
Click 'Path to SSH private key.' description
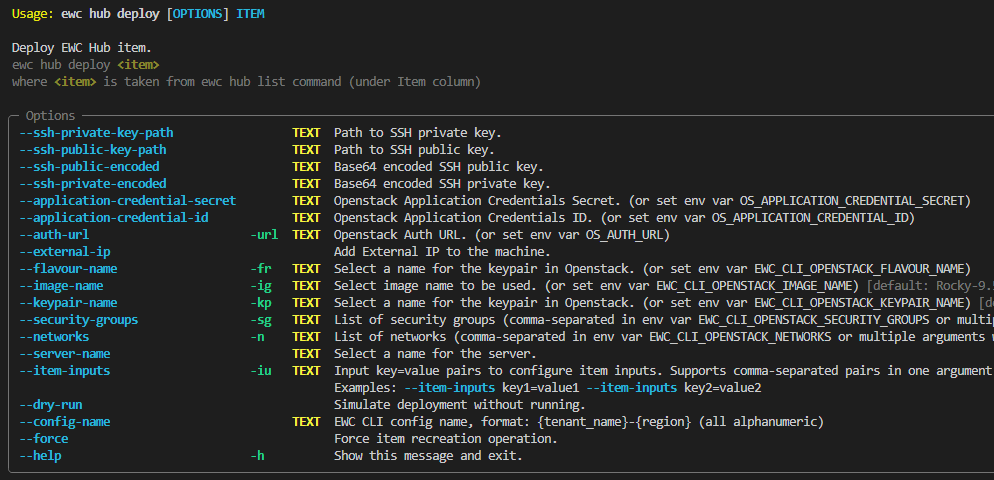pyautogui.click(x=418, y=133)
